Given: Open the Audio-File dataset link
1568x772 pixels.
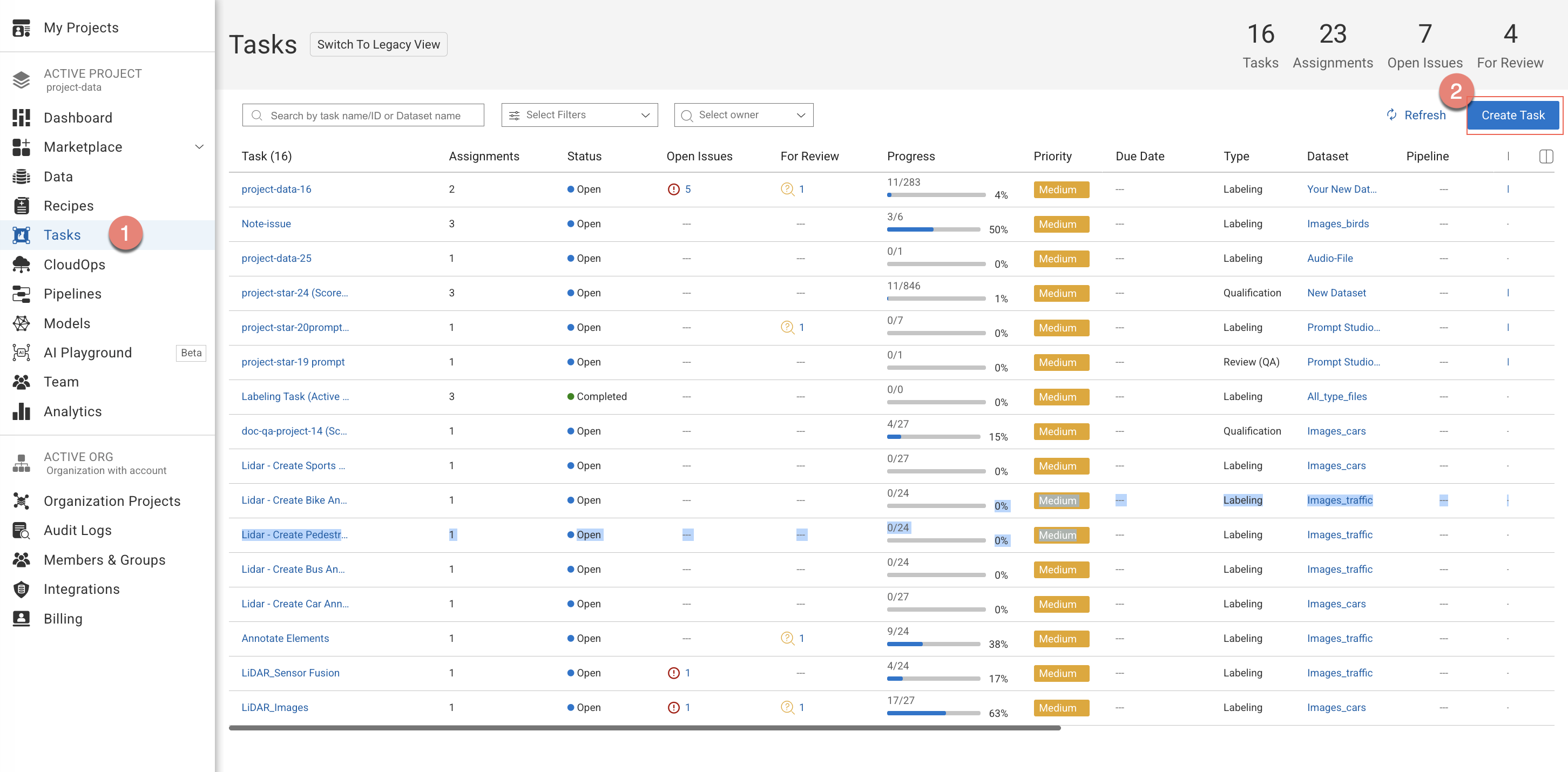Looking at the screenshot, I should [1329, 258].
